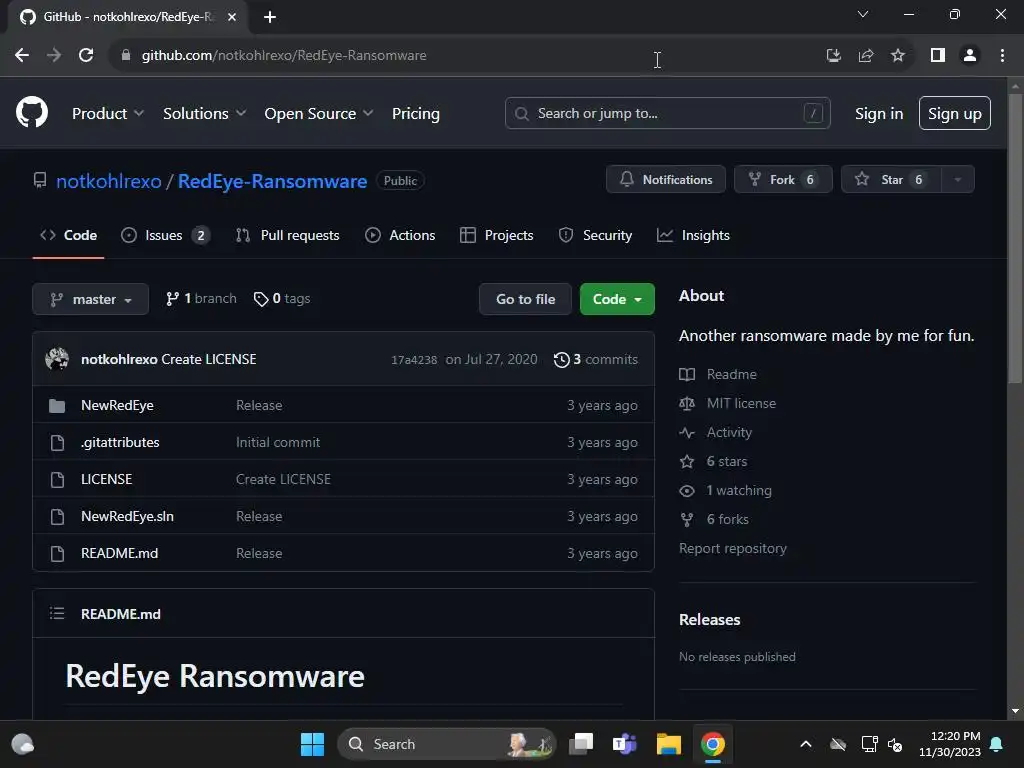Viewport: 1024px width, 768px height.
Task: Open the Insights tab
Action: (693, 235)
